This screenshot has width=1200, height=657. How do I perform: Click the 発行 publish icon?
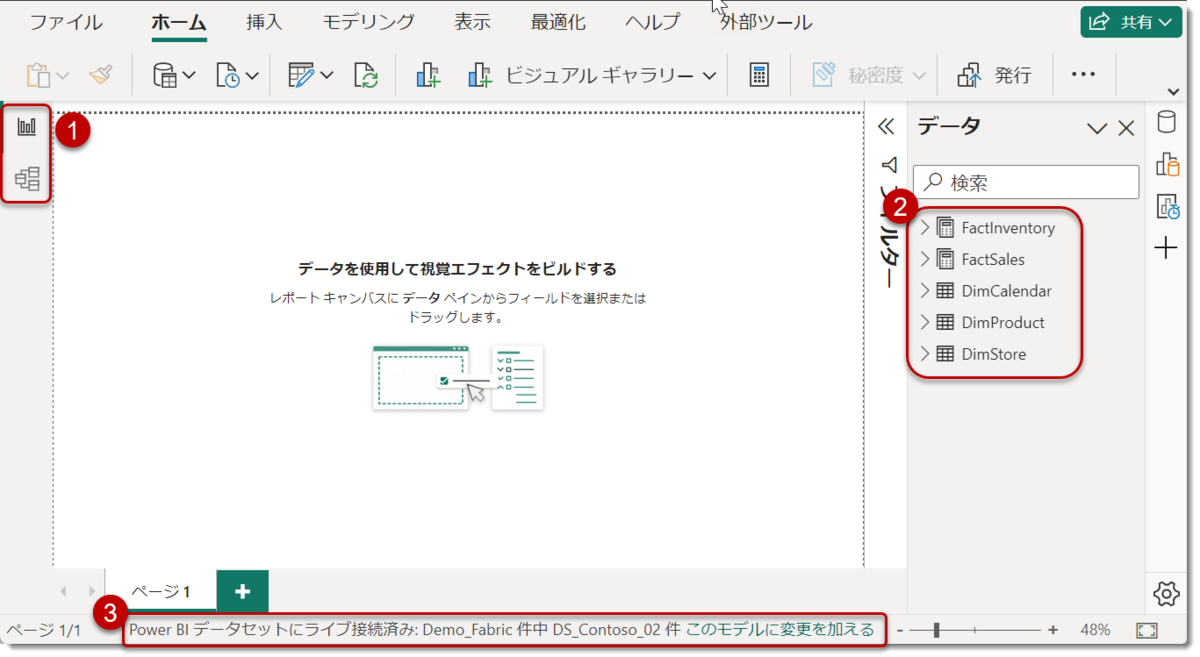click(x=969, y=75)
